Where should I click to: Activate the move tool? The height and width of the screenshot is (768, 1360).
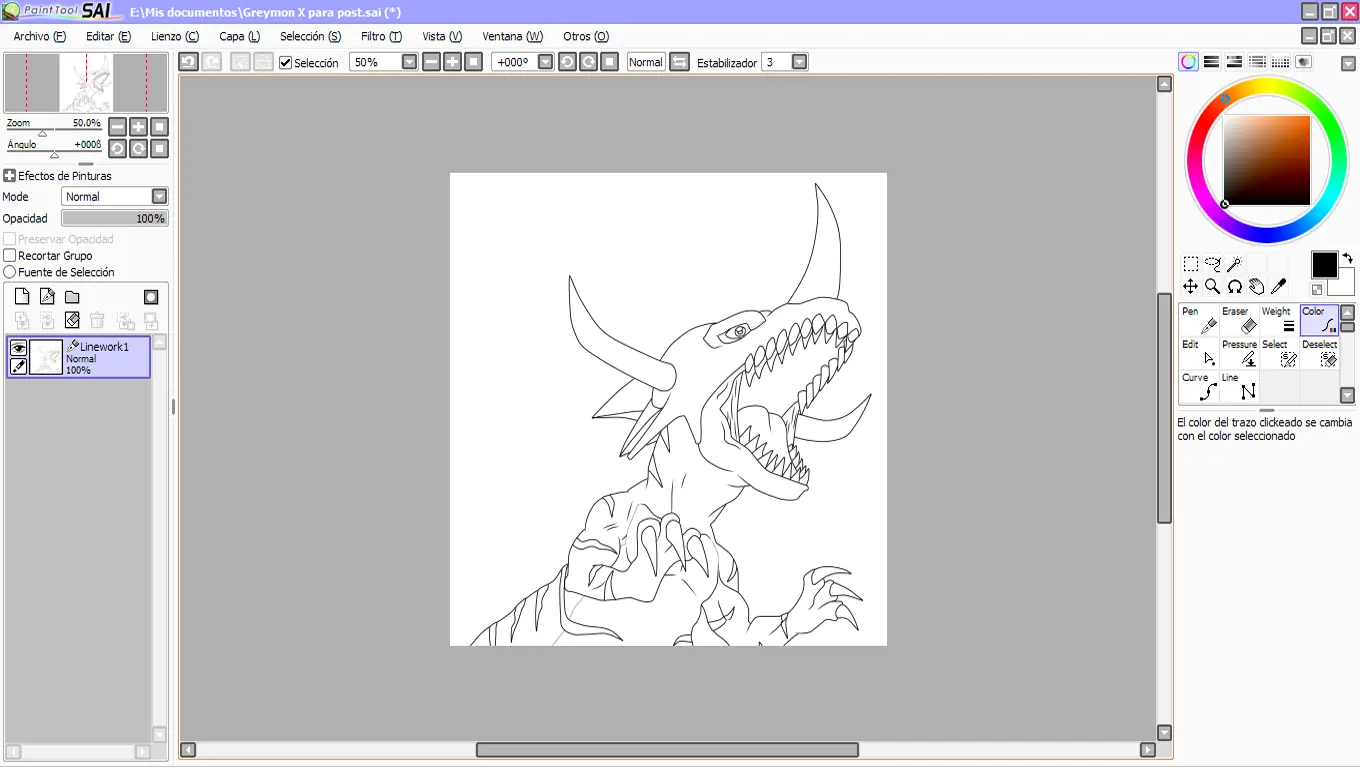click(x=1190, y=287)
